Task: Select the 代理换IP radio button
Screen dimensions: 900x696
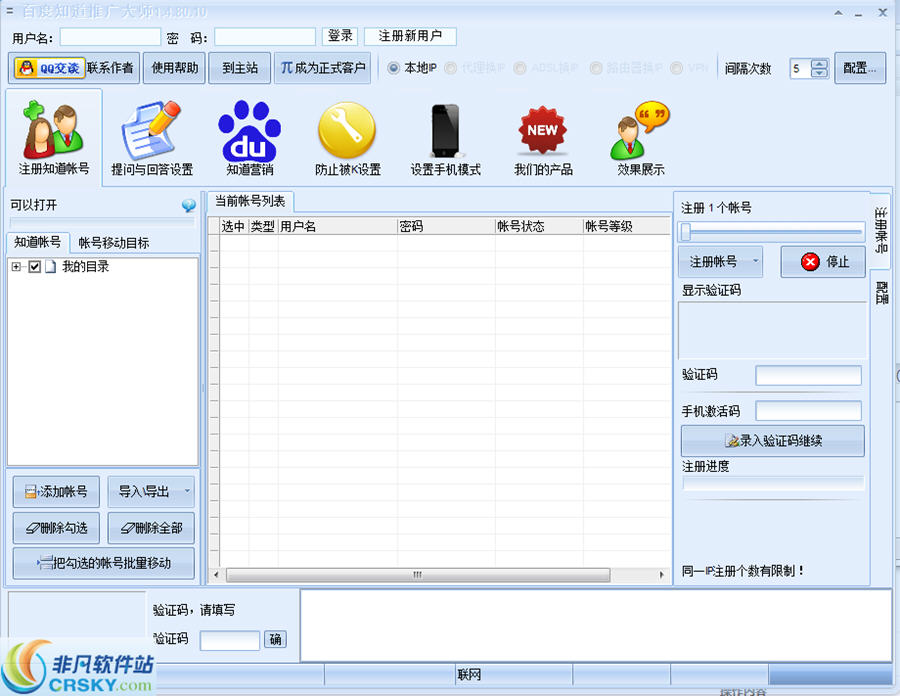Action: (451, 68)
